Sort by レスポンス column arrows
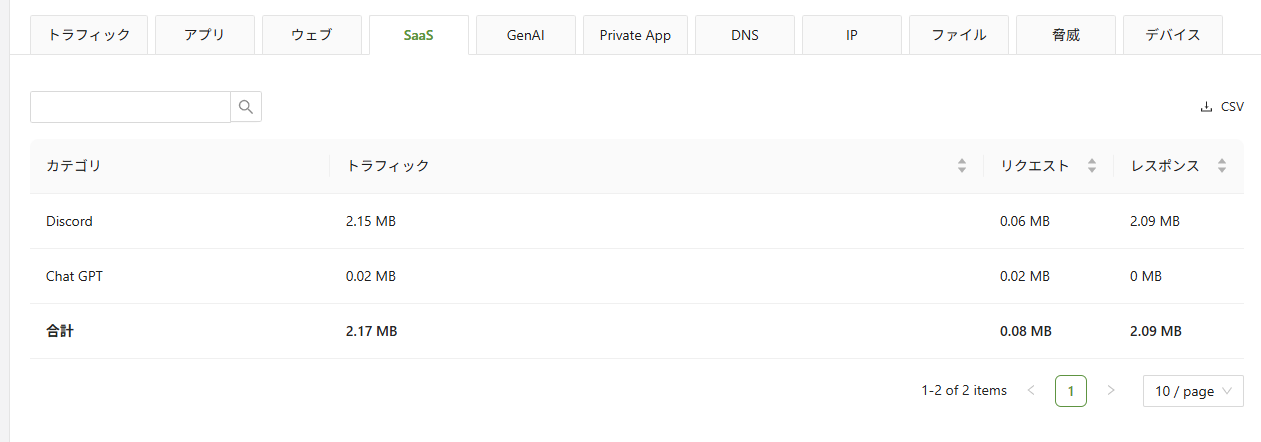This screenshot has height=442, width=1261. tap(1222, 166)
